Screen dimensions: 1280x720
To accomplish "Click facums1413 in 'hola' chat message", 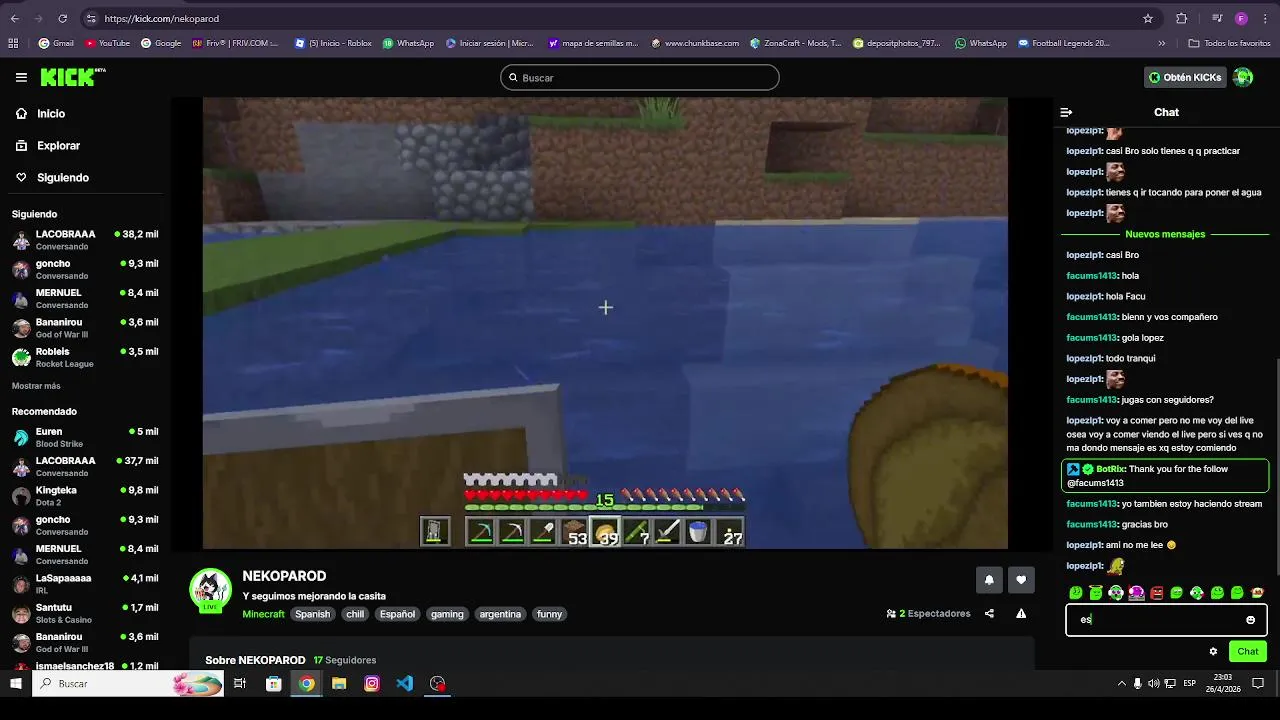I will tap(1091, 276).
